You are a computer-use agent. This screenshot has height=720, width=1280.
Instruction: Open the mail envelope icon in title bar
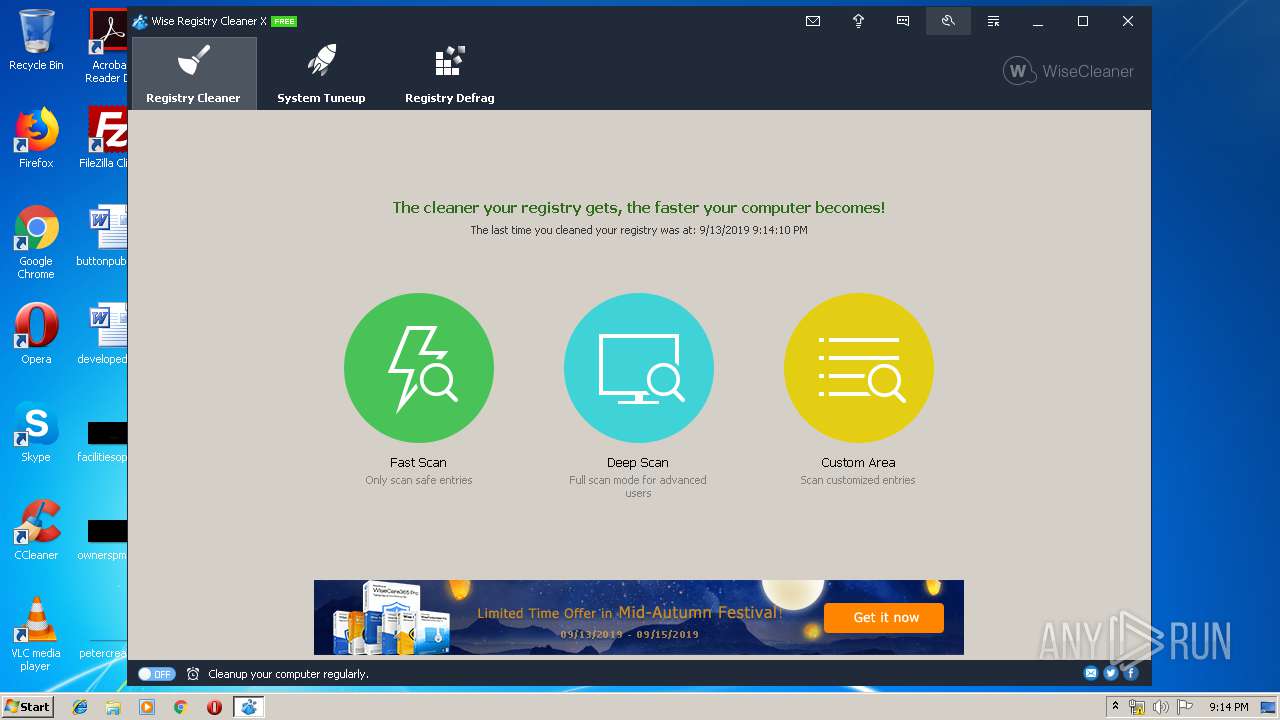(813, 21)
